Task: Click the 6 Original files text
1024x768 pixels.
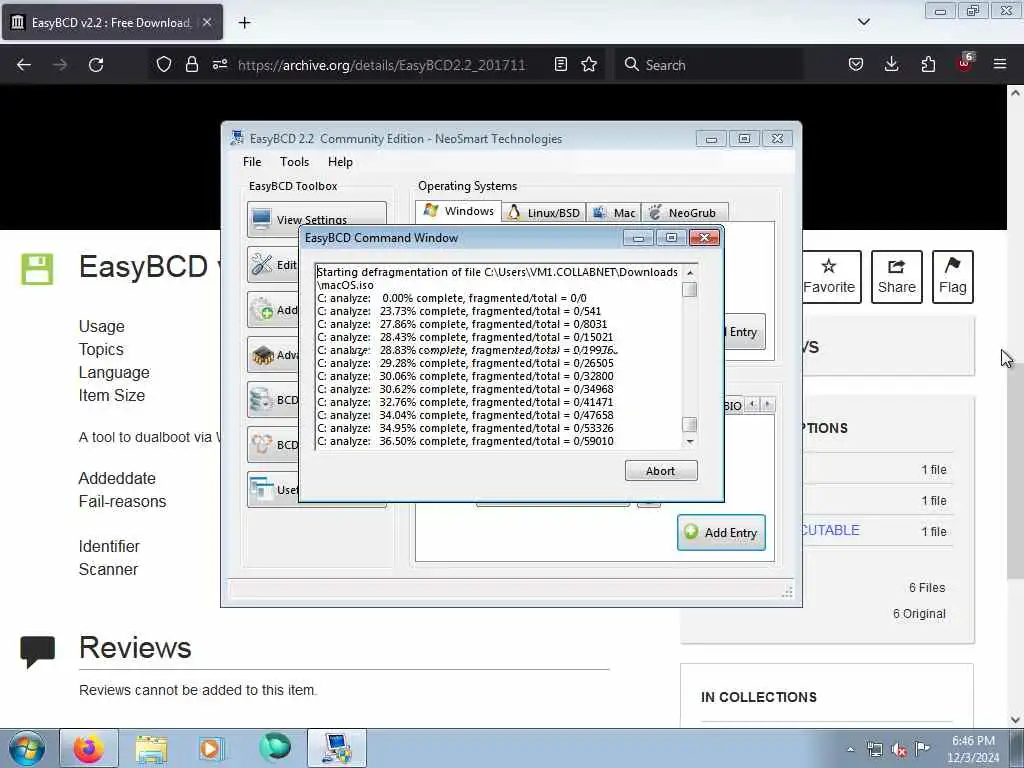Action: tap(919, 614)
